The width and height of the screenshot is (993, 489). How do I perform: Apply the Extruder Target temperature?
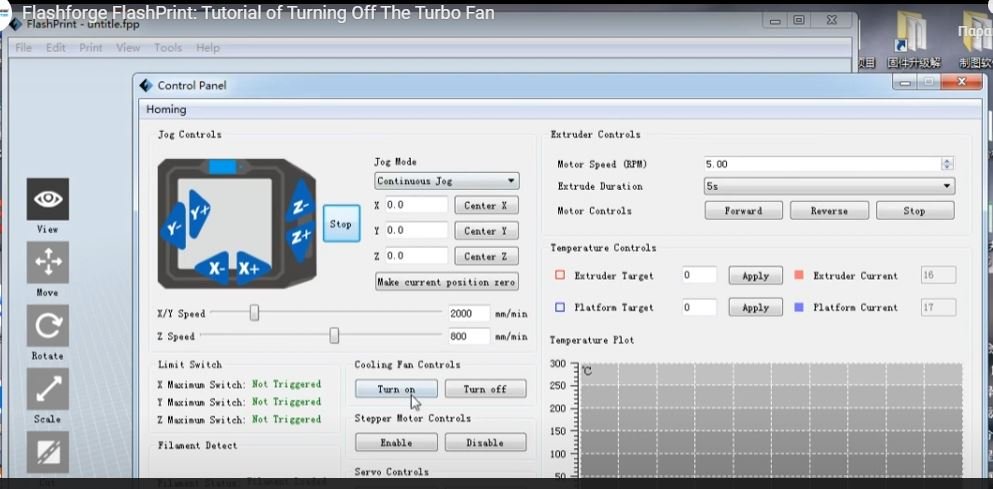click(x=756, y=276)
